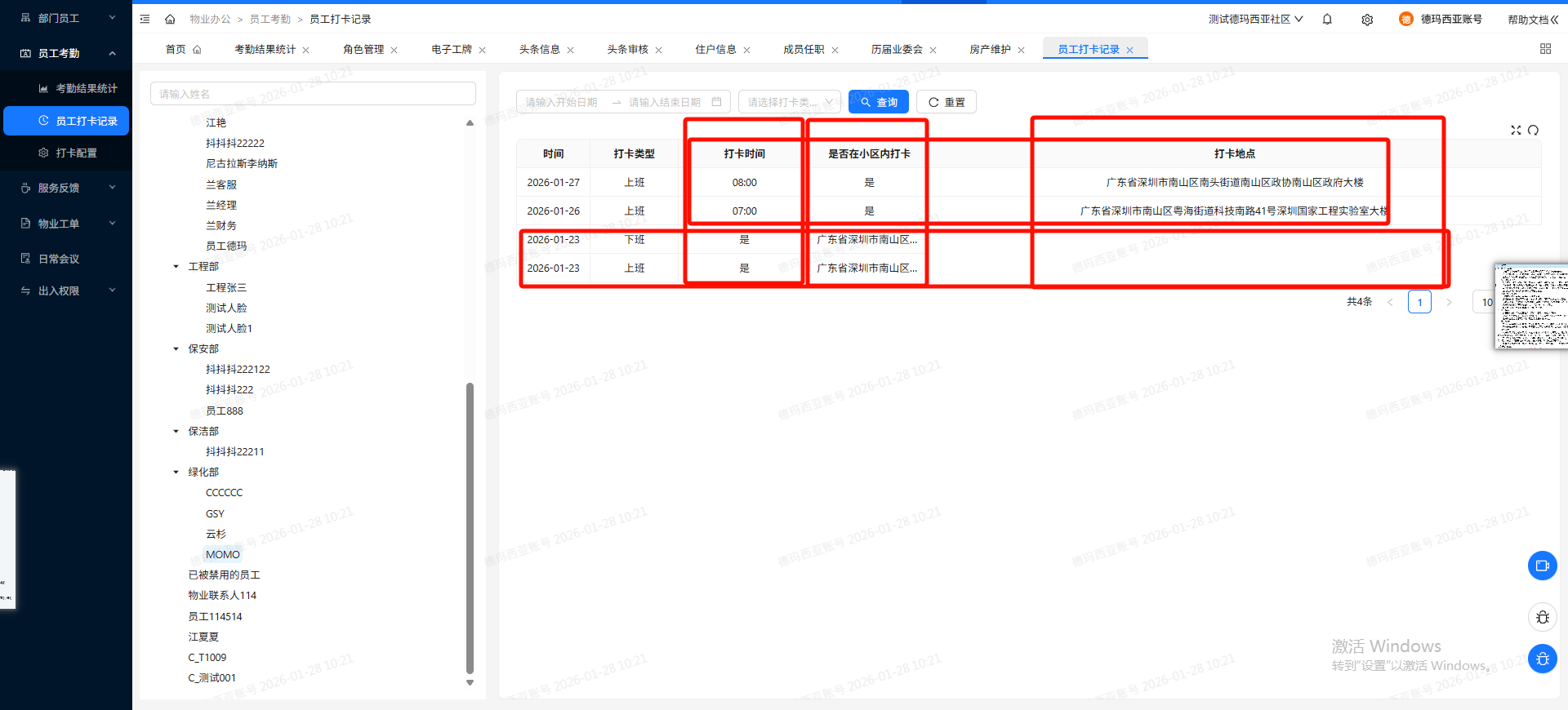Screen dimensions: 1568x710
Task: Click the table refresh icon
Action: point(1533,130)
